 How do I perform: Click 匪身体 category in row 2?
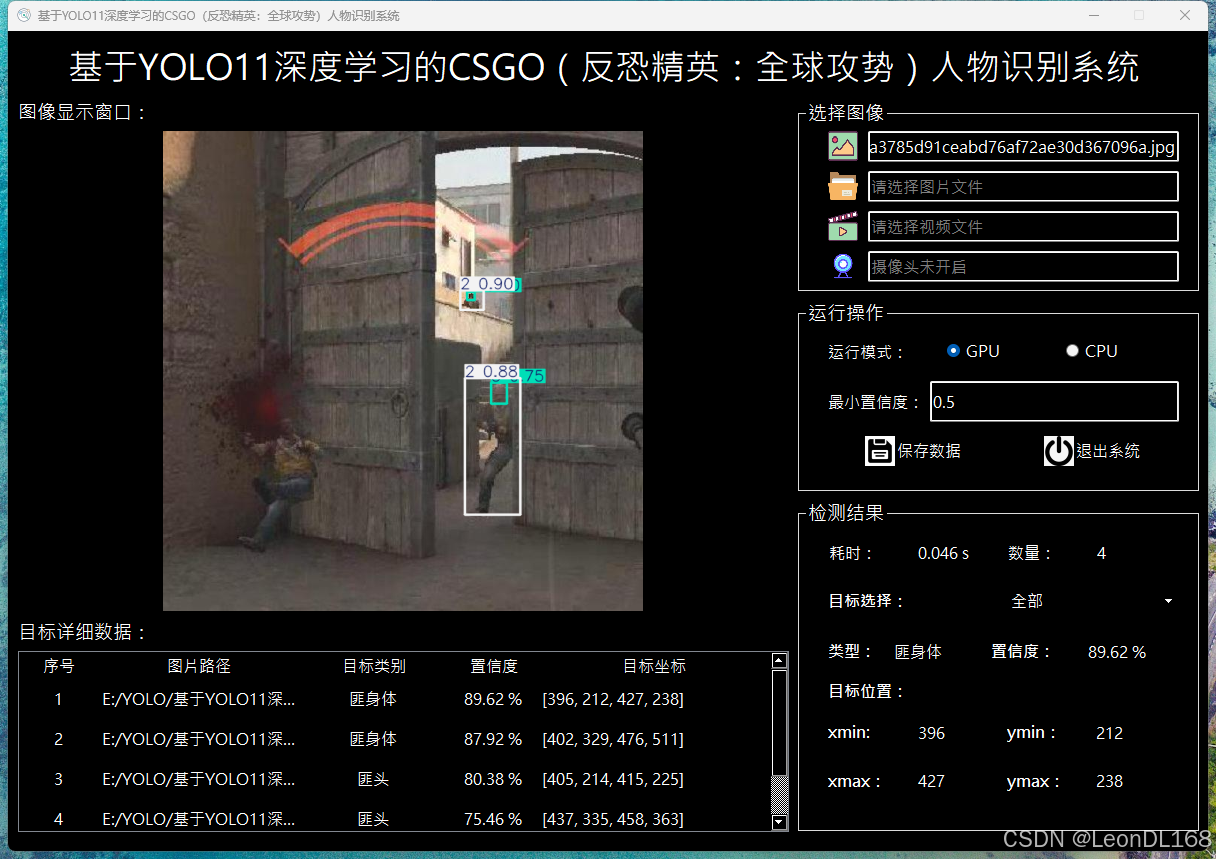pos(373,740)
